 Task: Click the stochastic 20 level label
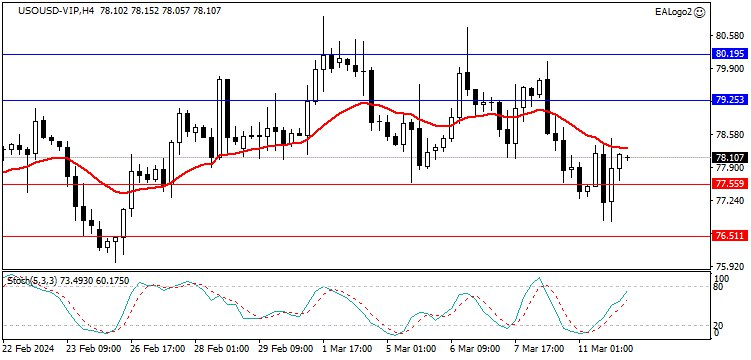click(717, 326)
